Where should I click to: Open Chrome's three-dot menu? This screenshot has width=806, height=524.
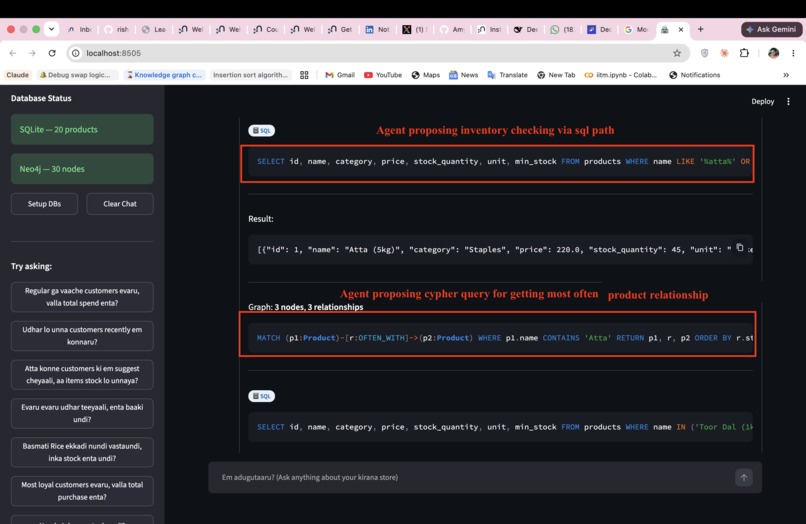pyautogui.click(x=793, y=53)
